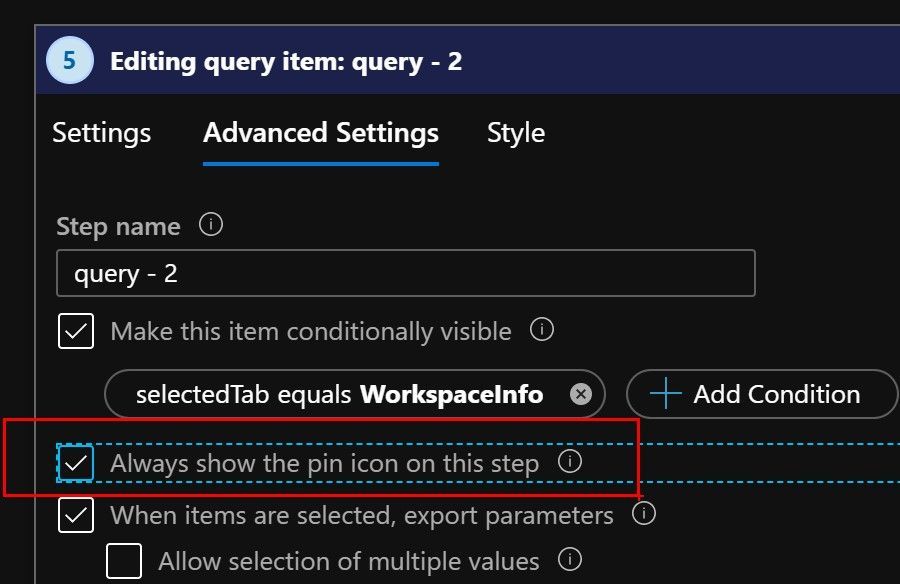Edit the selectedTab equals WorkspaceInfo condition pill
900x584 pixels.
click(339, 395)
